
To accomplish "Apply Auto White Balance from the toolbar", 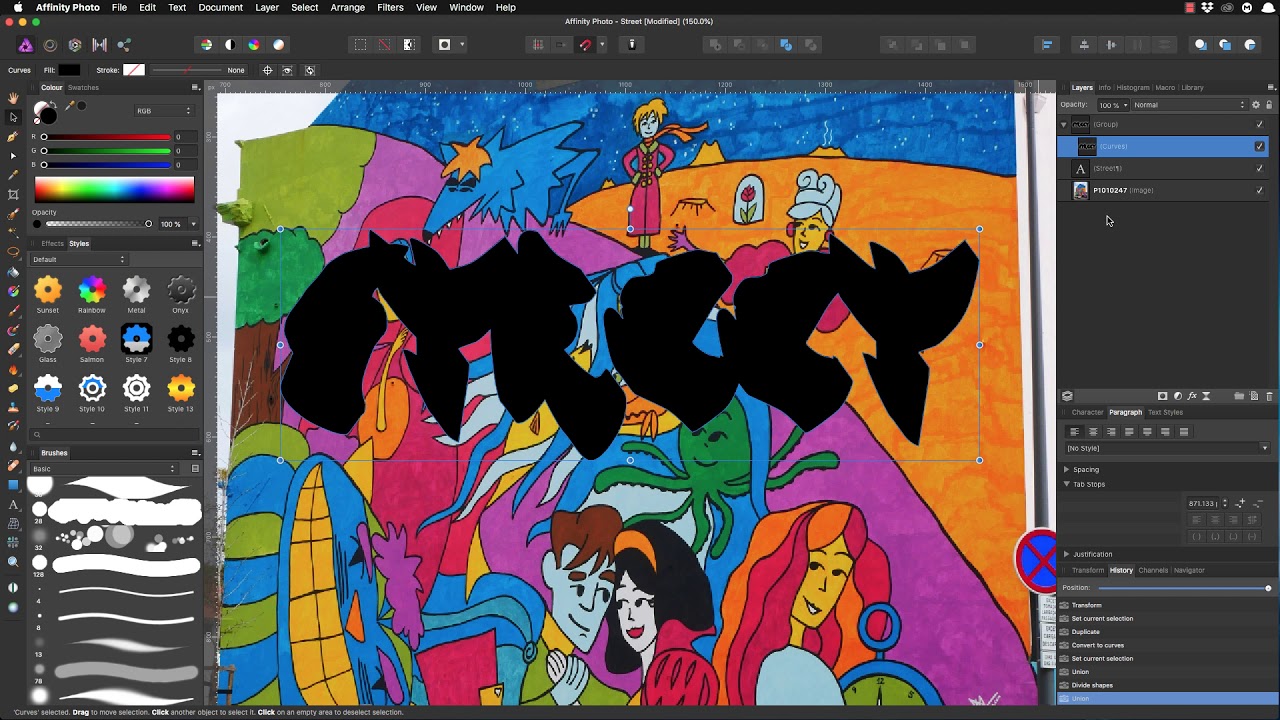I will point(279,45).
